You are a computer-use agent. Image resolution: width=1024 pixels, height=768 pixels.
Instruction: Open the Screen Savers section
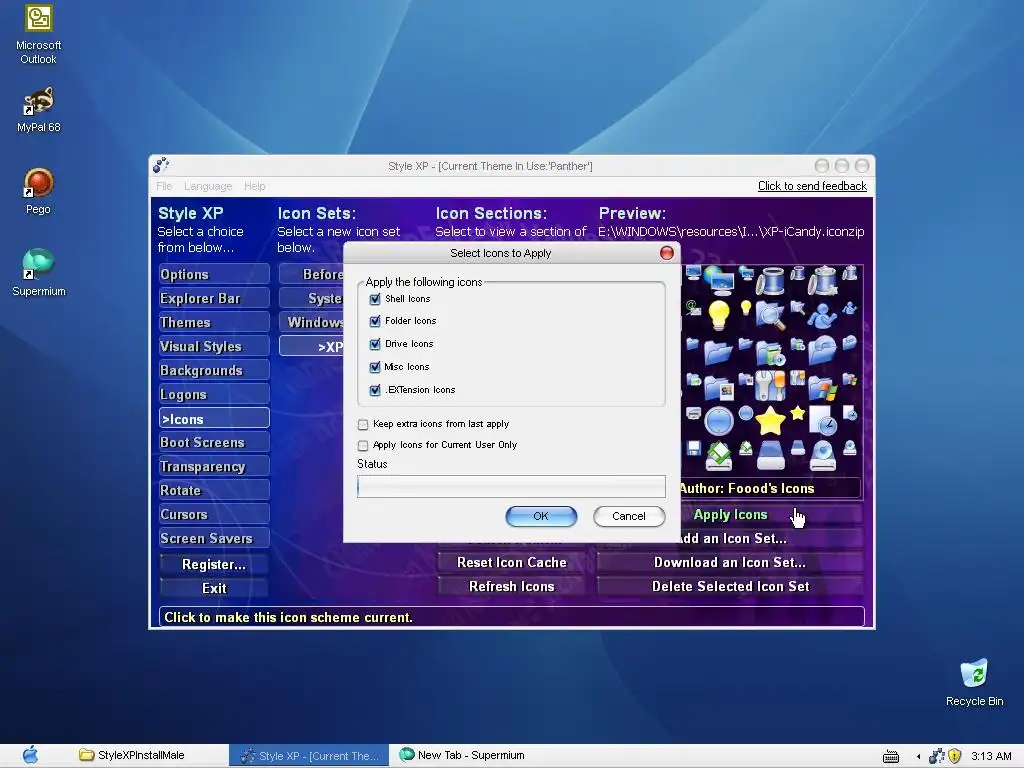click(x=214, y=538)
